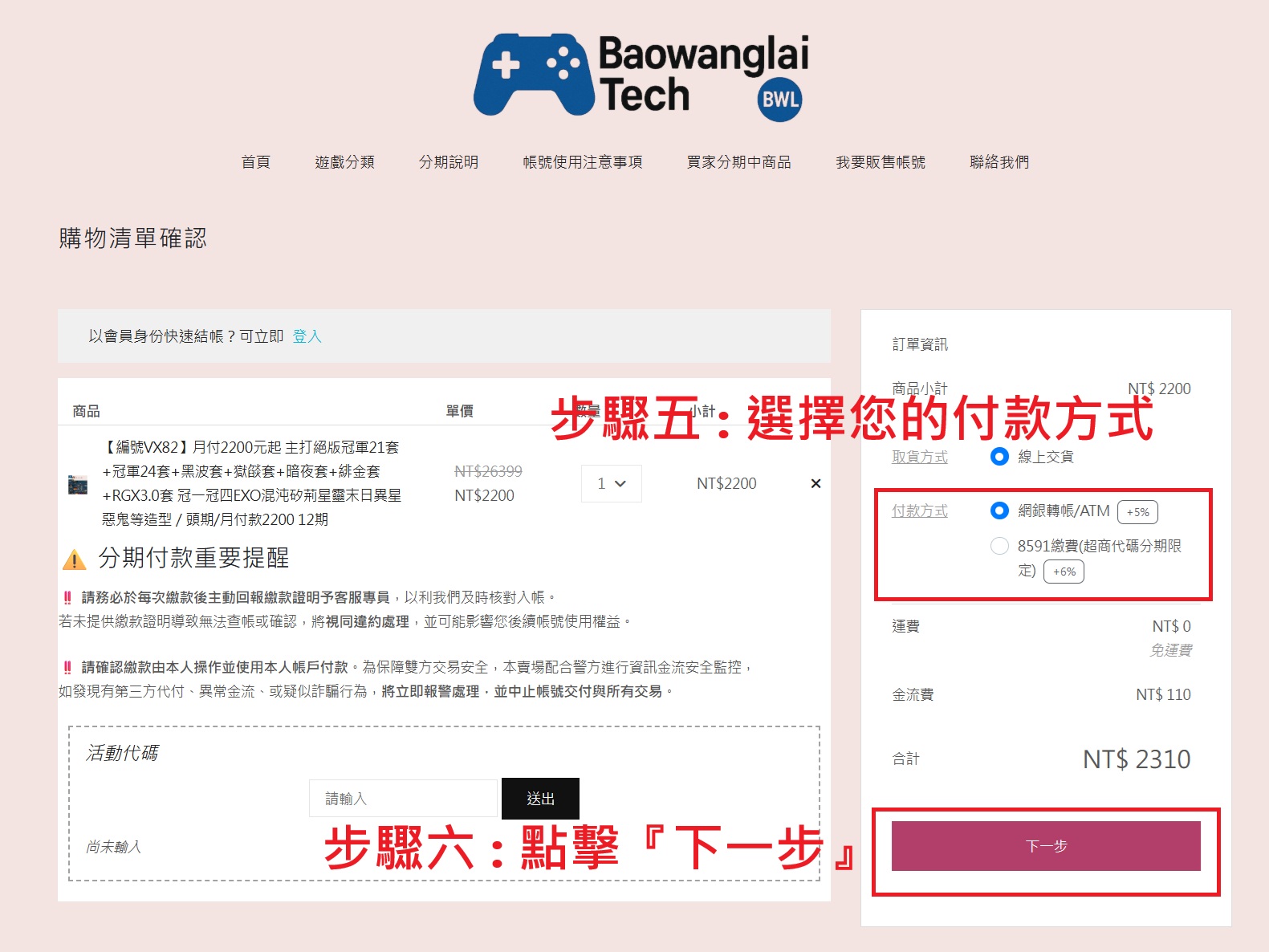Screen dimensions: 1269x952
Task: Open the quantity dropdown
Action: click(x=611, y=483)
